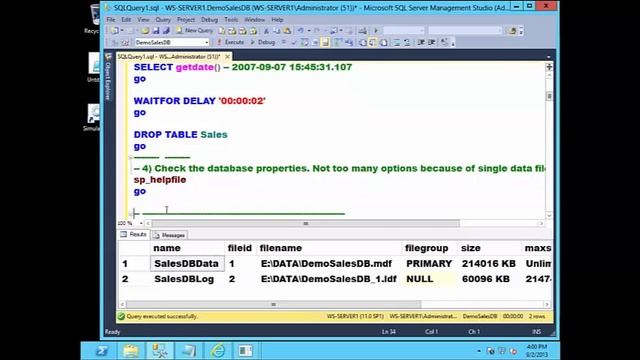Open the Tools menu

pyautogui.click(x=231, y=20)
